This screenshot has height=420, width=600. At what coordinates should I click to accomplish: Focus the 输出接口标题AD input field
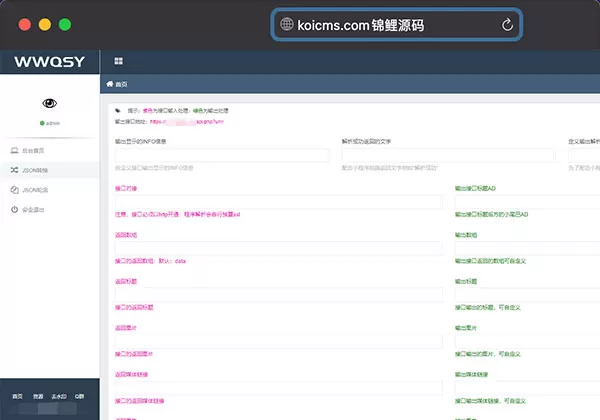(x=527, y=202)
